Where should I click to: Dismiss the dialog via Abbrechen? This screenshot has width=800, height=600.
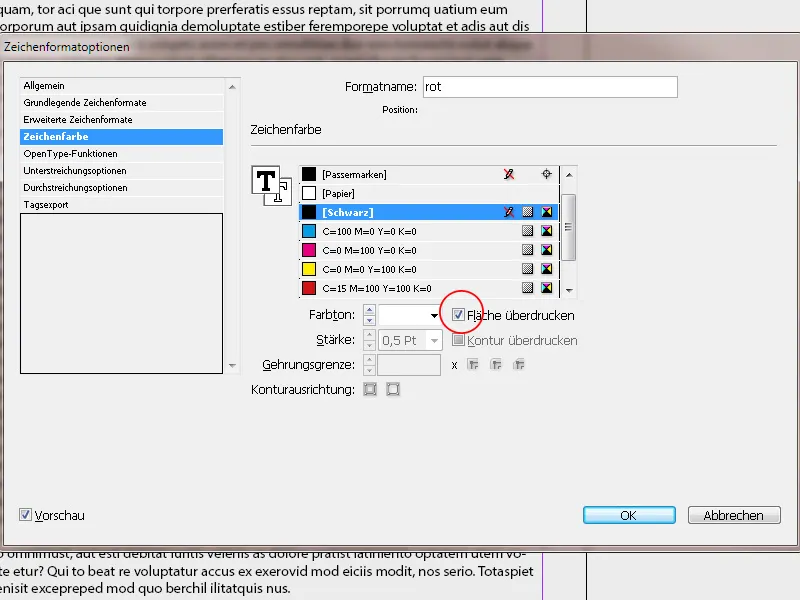pyautogui.click(x=734, y=514)
